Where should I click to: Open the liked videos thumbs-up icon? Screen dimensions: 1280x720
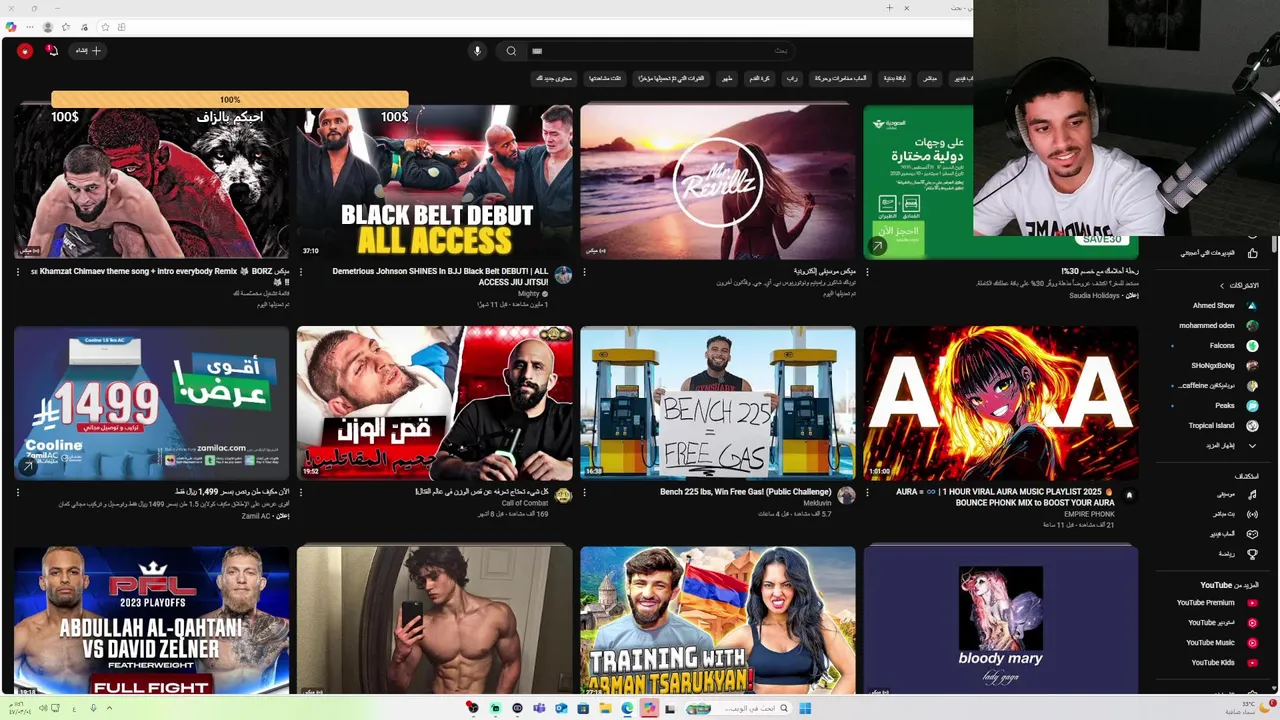tap(1252, 253)
